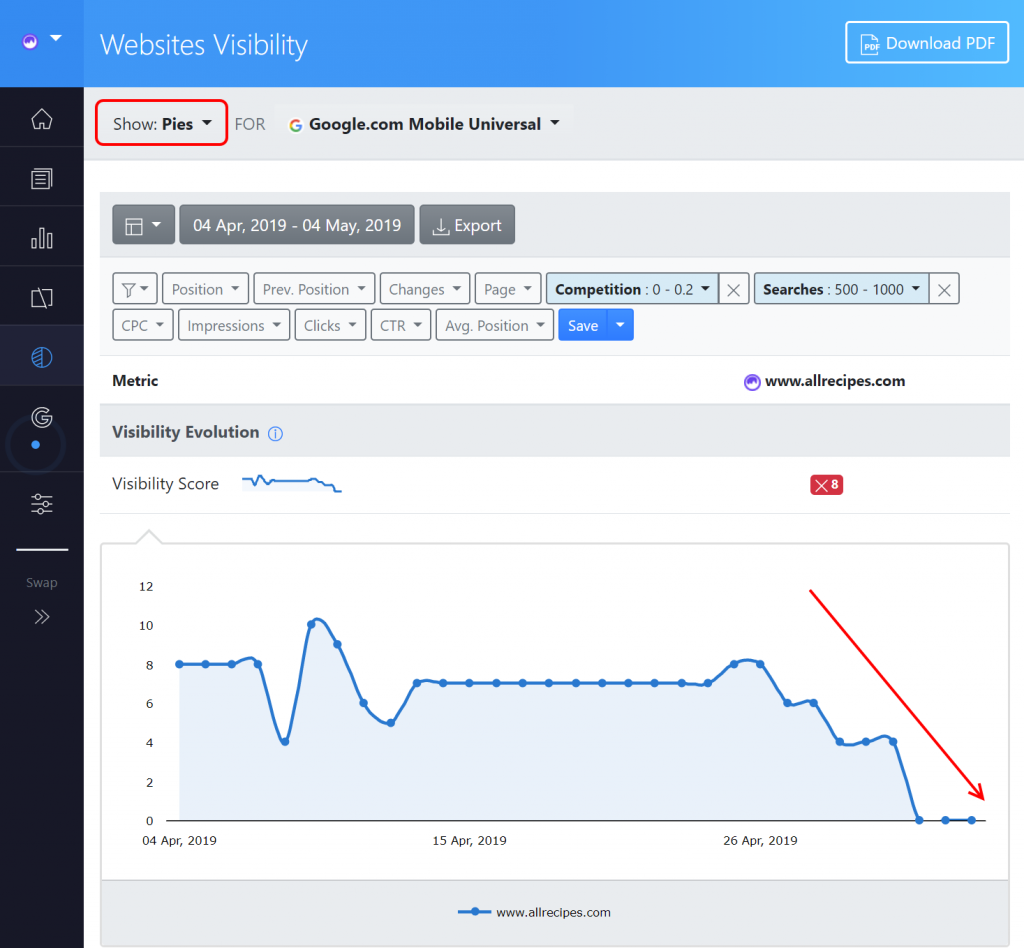Toggle www.allrecipes.com series in chart legend
This screenshot has width=1024, height=948.
click(534, 912)
